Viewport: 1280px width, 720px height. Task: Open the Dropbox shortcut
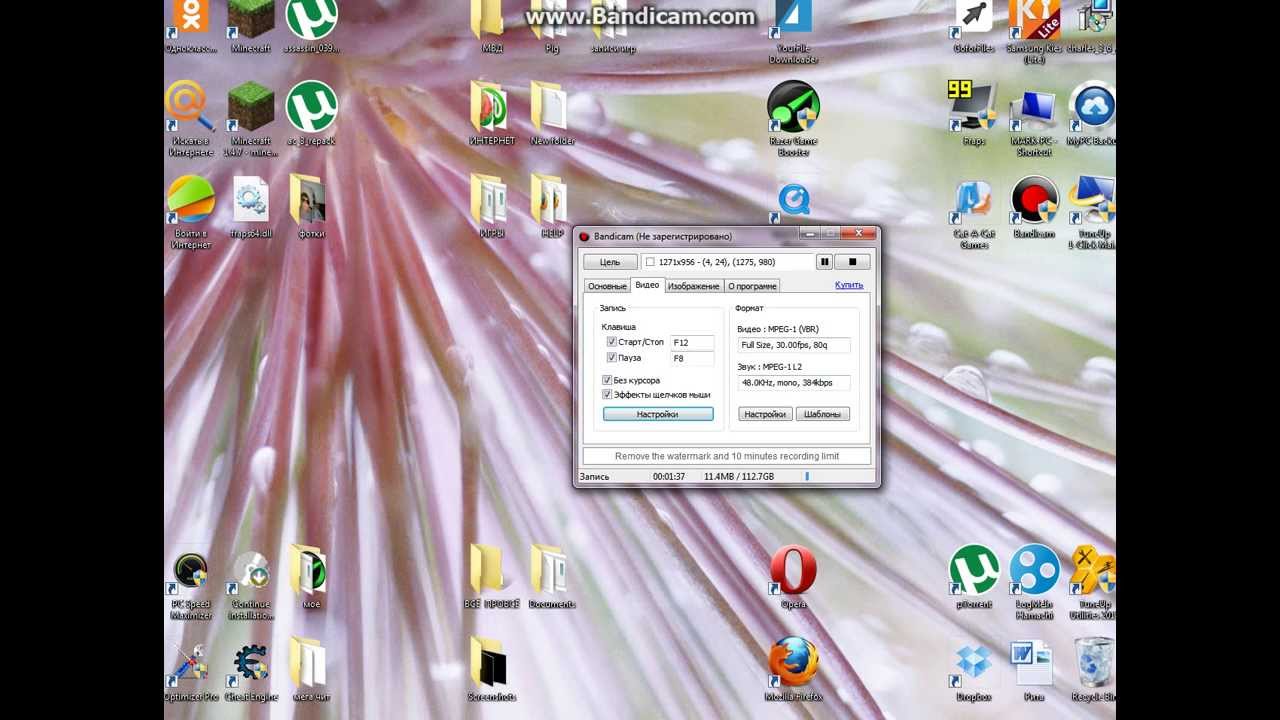973,670
